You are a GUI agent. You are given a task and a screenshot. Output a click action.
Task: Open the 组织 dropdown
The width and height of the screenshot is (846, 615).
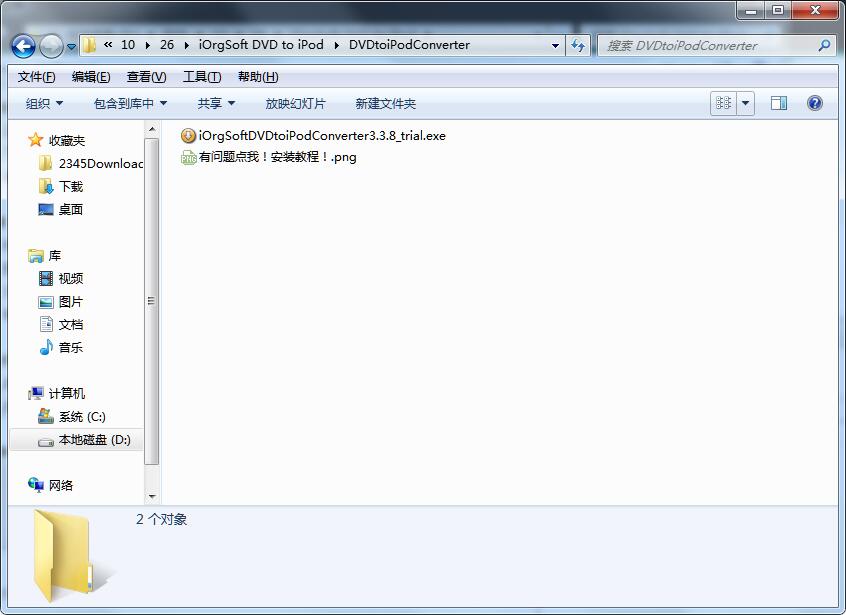coord(44,103)
